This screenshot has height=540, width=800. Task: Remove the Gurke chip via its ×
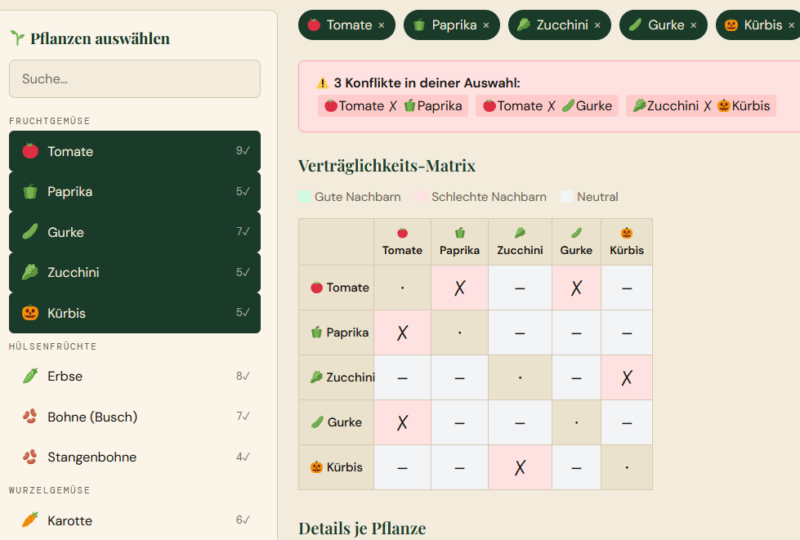pyautogui.click(x=693, y=25)
